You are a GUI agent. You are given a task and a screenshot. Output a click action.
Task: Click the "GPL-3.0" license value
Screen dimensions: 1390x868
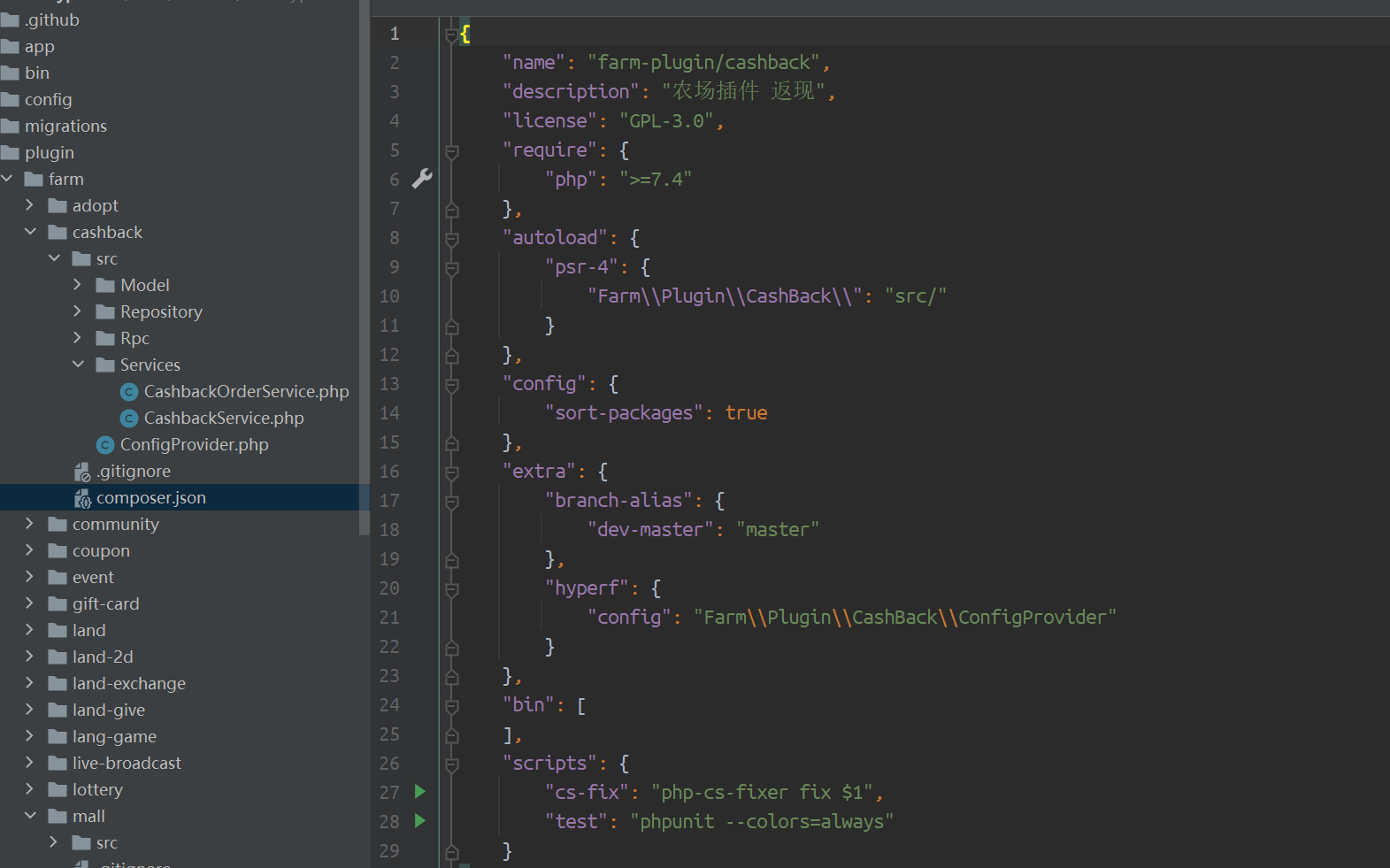[x=667, y=121]
